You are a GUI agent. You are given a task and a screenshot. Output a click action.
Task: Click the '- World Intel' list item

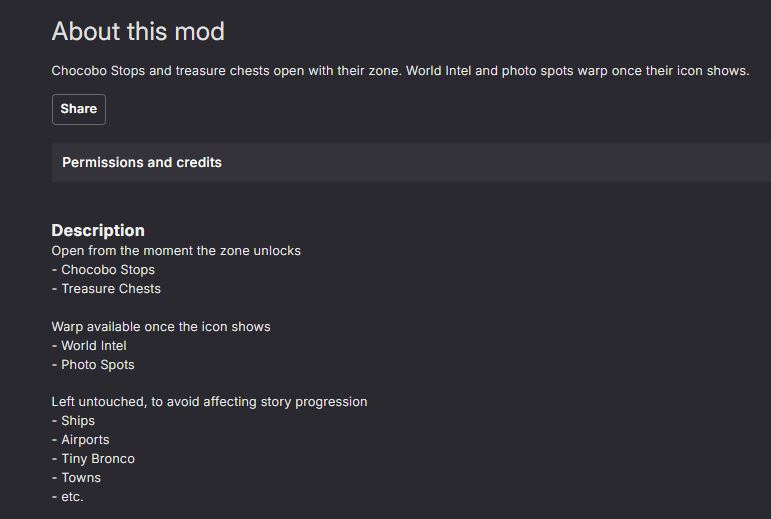[x=89, y=346]
